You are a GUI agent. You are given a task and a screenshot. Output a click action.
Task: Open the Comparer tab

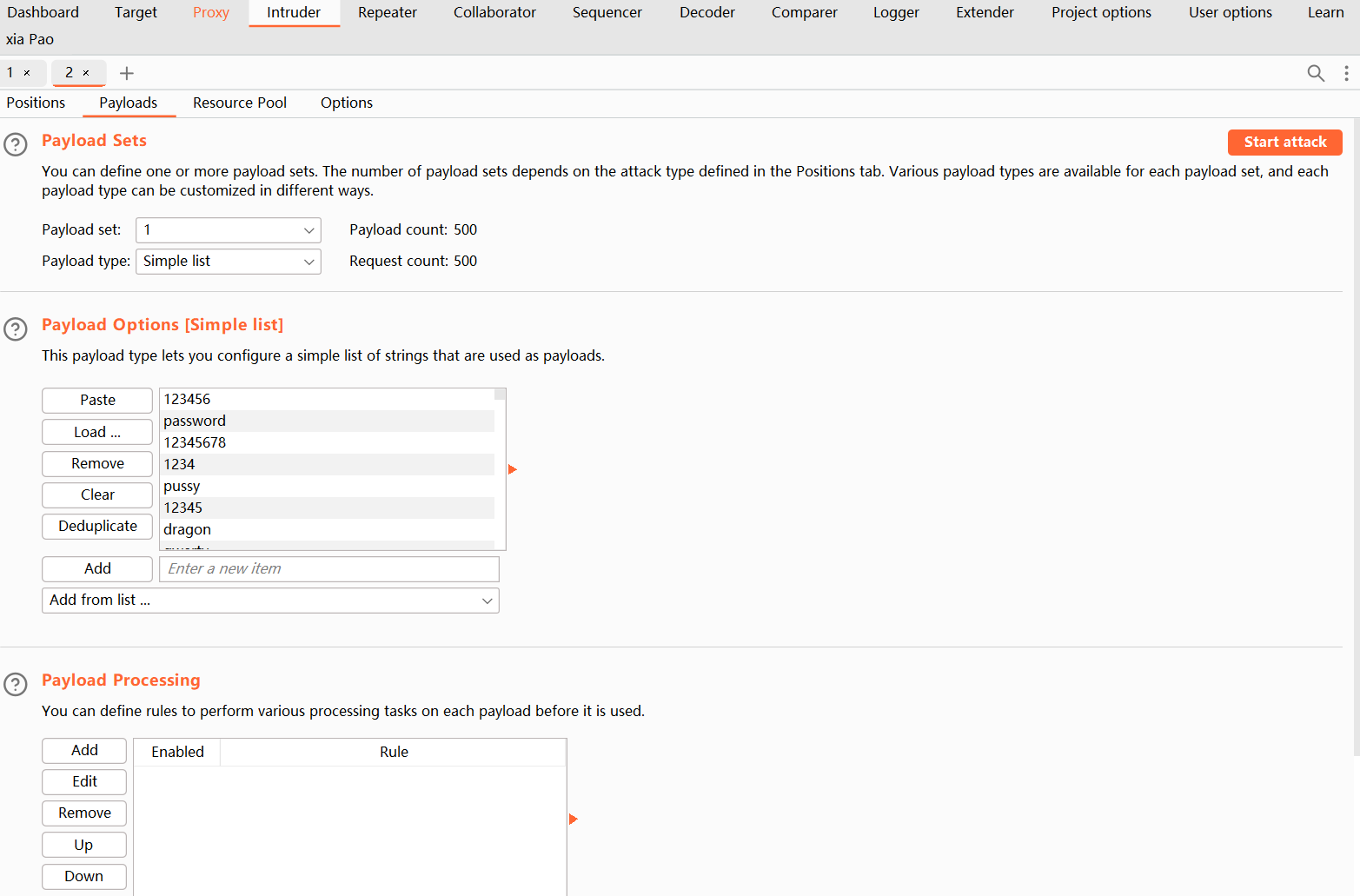805,12
